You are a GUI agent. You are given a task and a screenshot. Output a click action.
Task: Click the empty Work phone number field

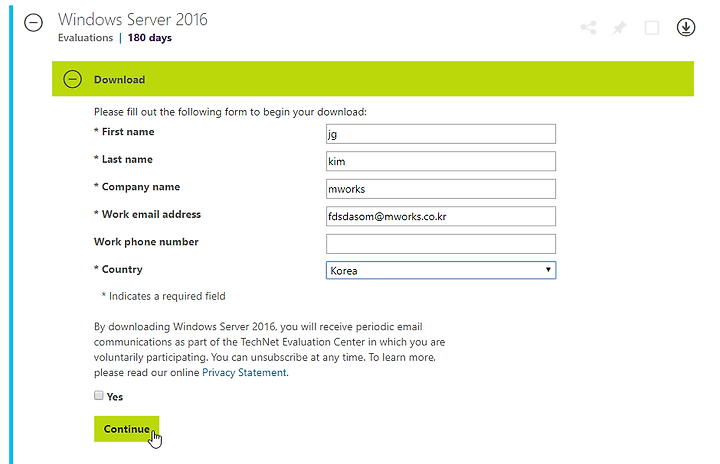tap(441, 244)
